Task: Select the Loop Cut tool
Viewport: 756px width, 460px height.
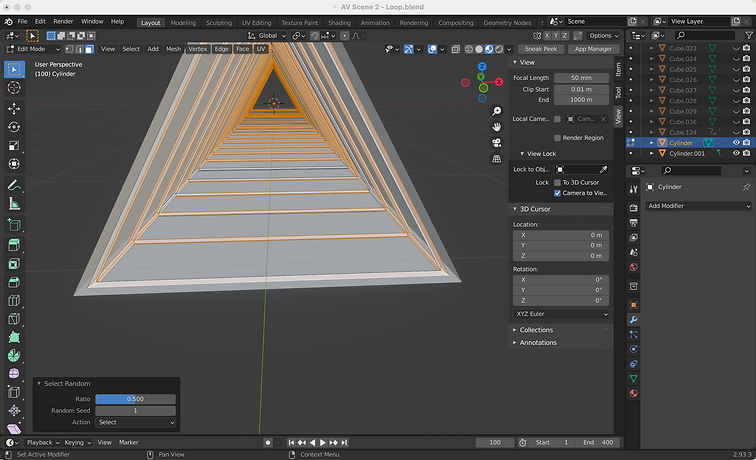Action: [14, 300]
